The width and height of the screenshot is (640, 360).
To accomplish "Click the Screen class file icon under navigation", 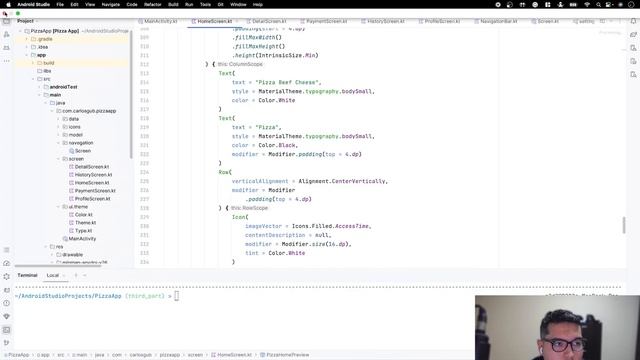I will [x=71, y=151].
